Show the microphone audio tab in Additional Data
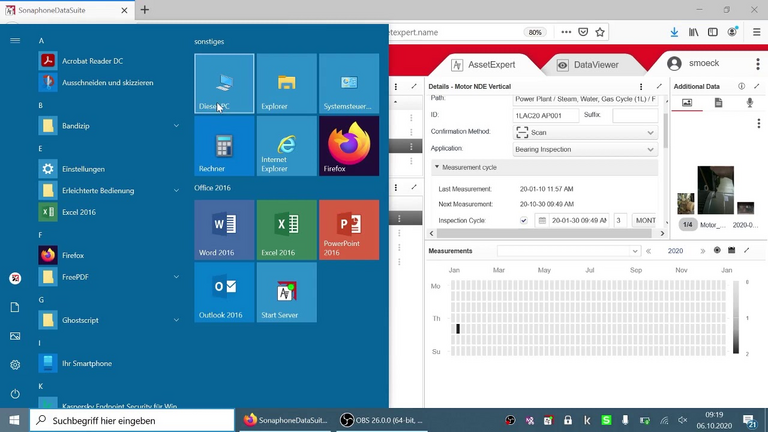 pyautogui.click(x=749, y=103)
